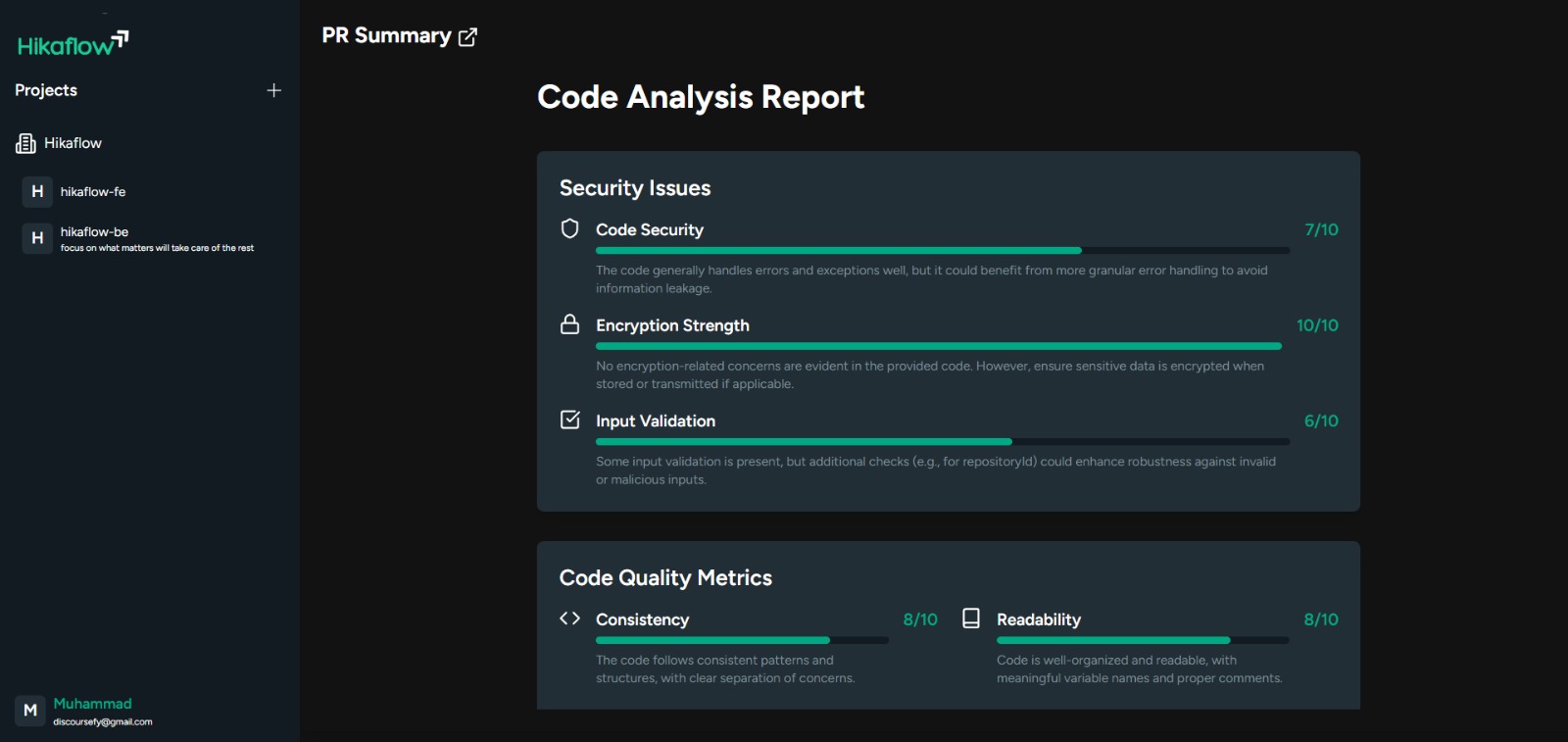The width and height of the screenshot is (1568, 742).
Task: Click the Hikaflow logo in the sidebar
Action: coord(73,44)
